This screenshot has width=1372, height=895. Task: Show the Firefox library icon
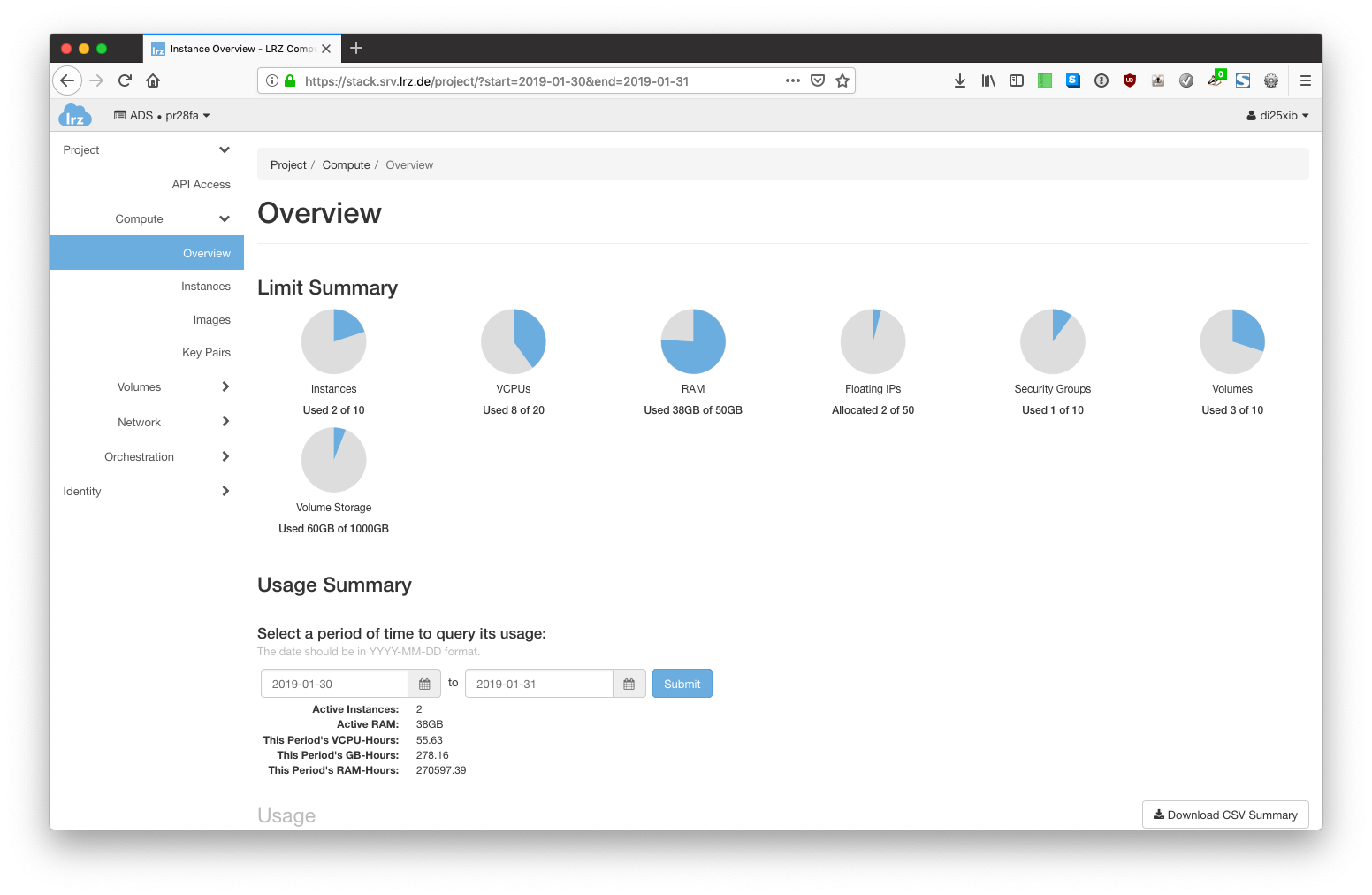pos(988,80)
